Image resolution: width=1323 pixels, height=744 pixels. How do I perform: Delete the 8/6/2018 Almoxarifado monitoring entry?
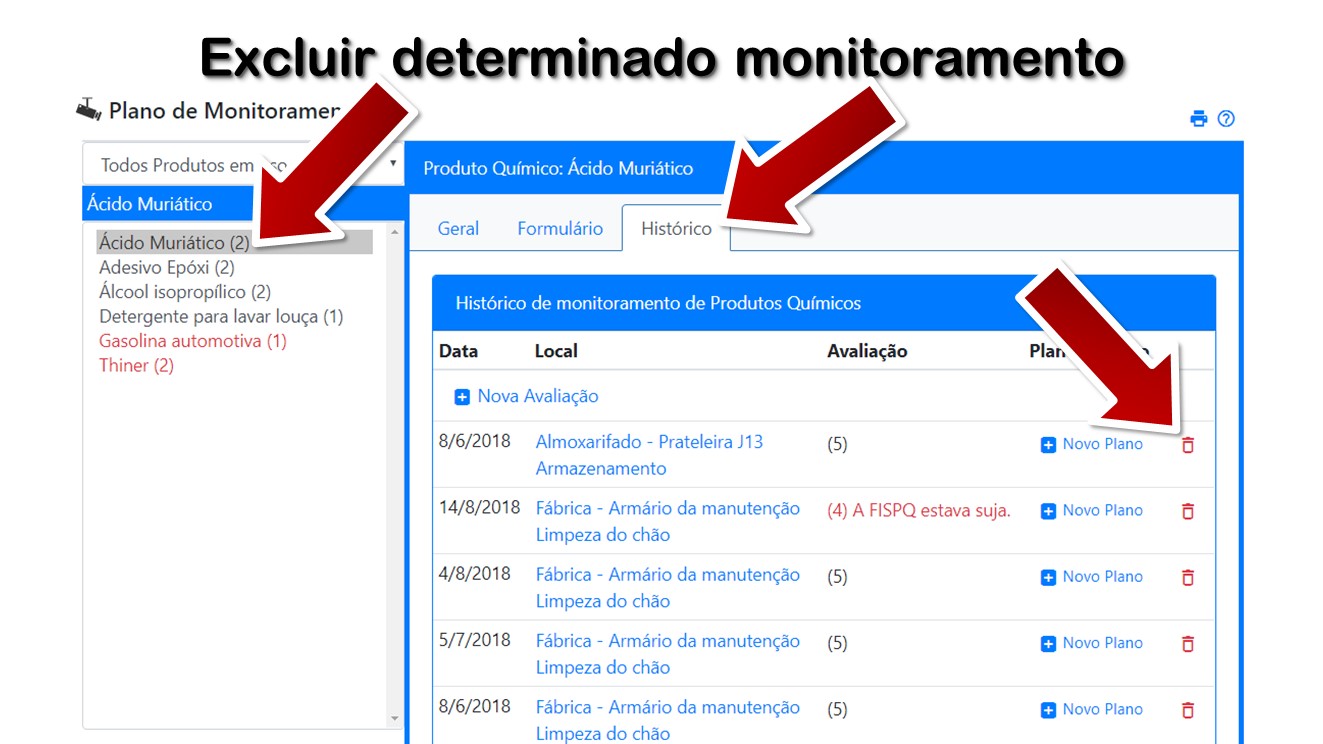1188,445
